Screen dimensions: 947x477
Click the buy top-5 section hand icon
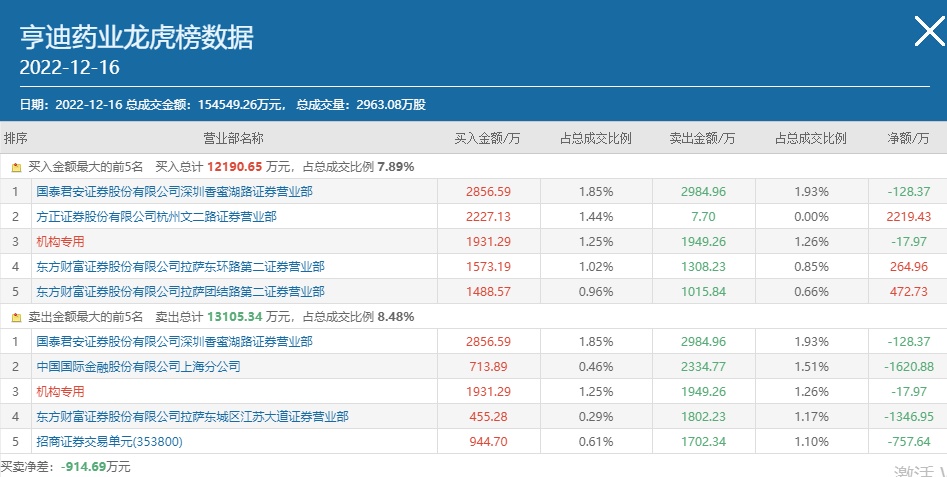[x=16, y=167]
